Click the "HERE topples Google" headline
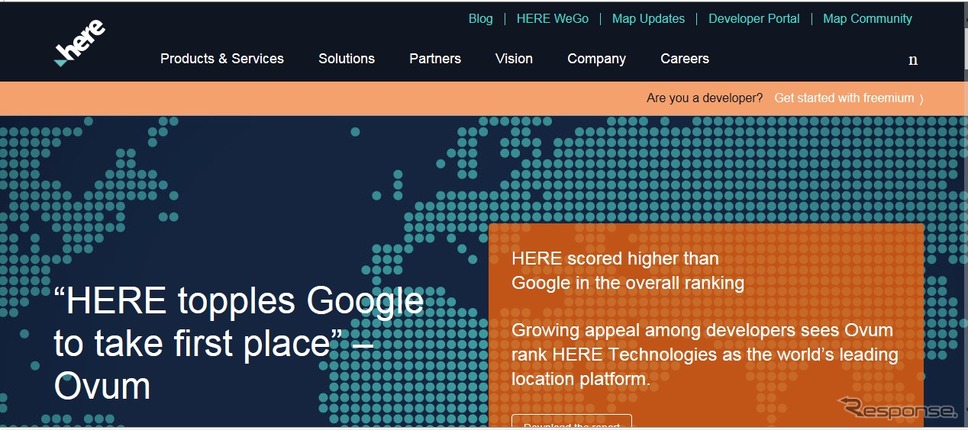 click(239, 344)
